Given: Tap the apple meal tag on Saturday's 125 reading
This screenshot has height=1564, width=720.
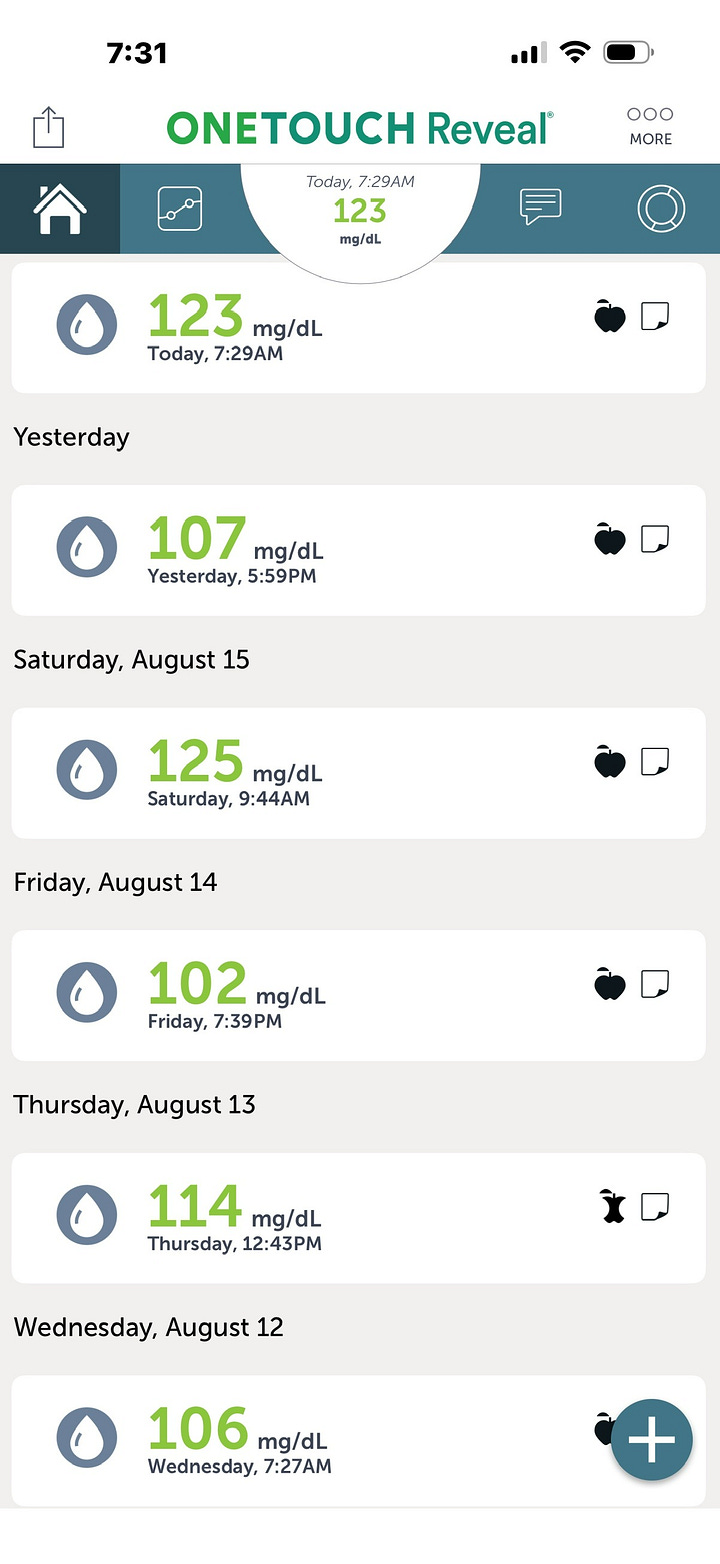Looking at the screenshot, I should coord(610,762).
